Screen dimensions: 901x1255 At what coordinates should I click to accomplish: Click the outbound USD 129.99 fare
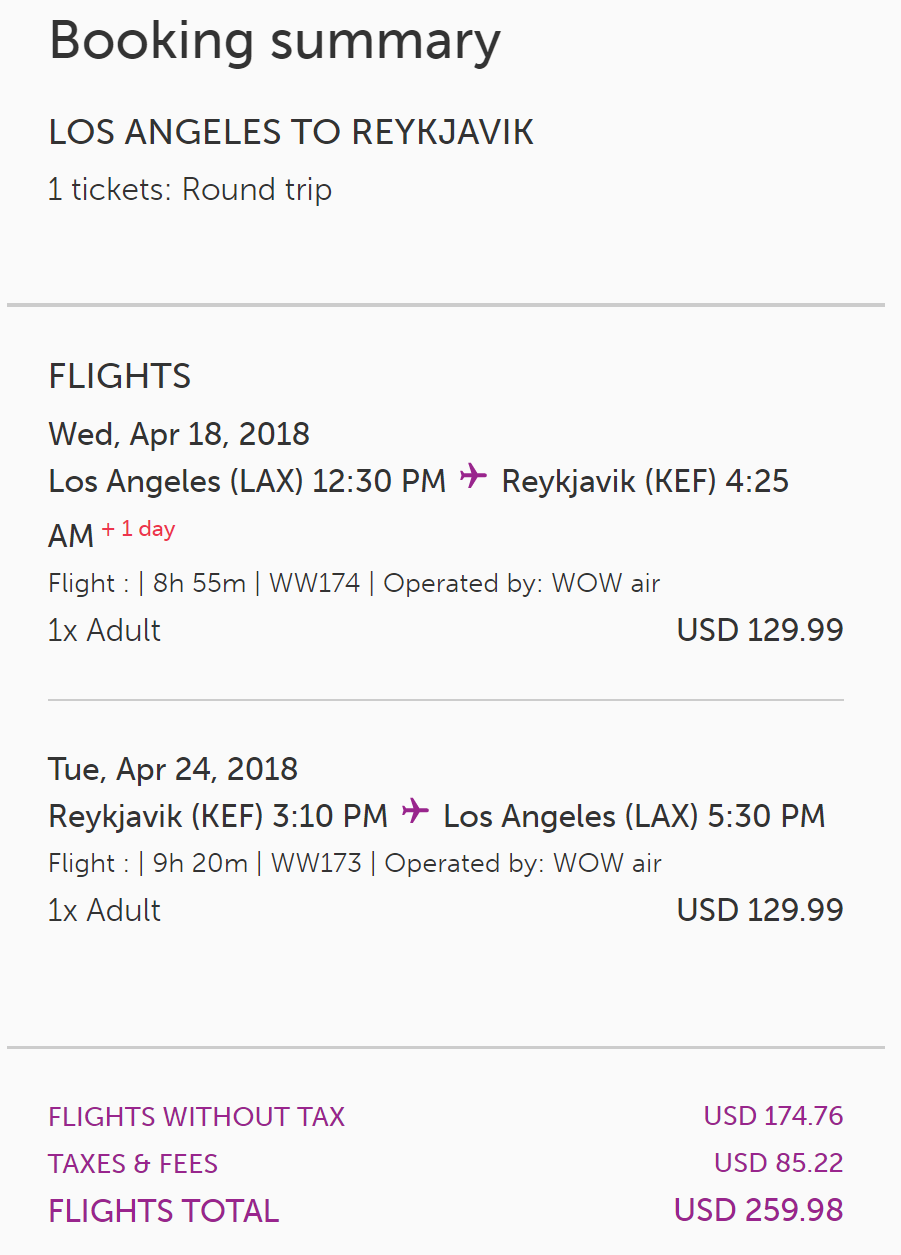(x=760, y=630)
